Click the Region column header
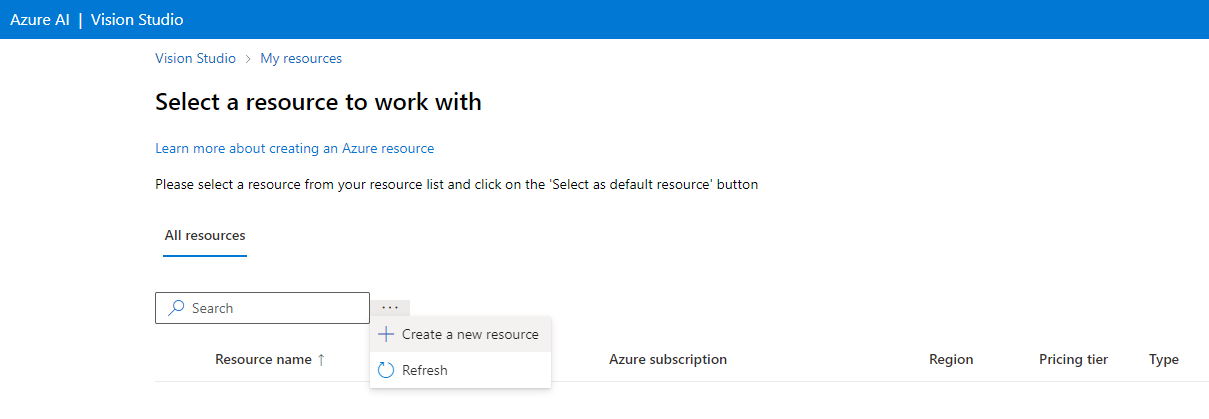This screenshot has width=1209, height=419. (x=951, y=359)
